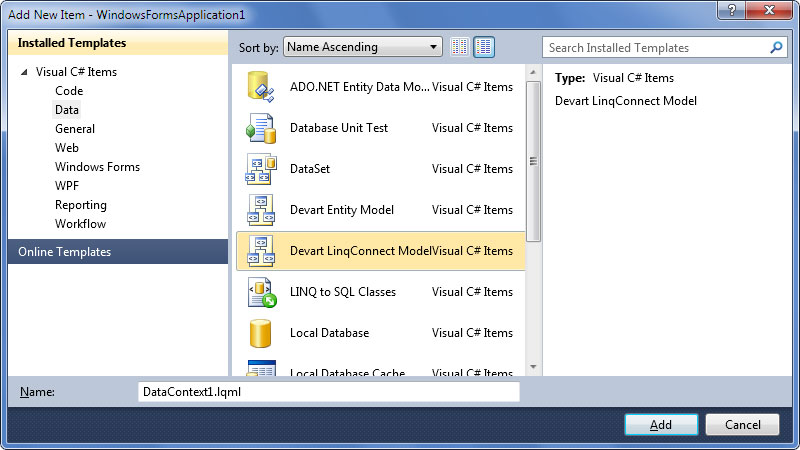Switch to medium icons list view

click(484, 47)
